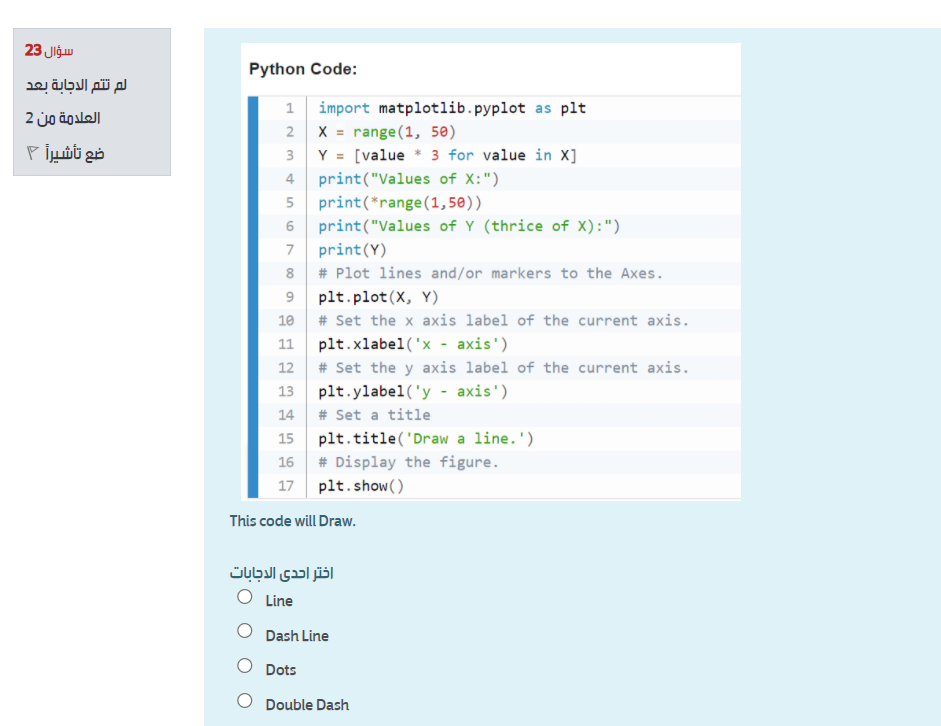Click the comment # Set a title

click(x=374, y=415)
